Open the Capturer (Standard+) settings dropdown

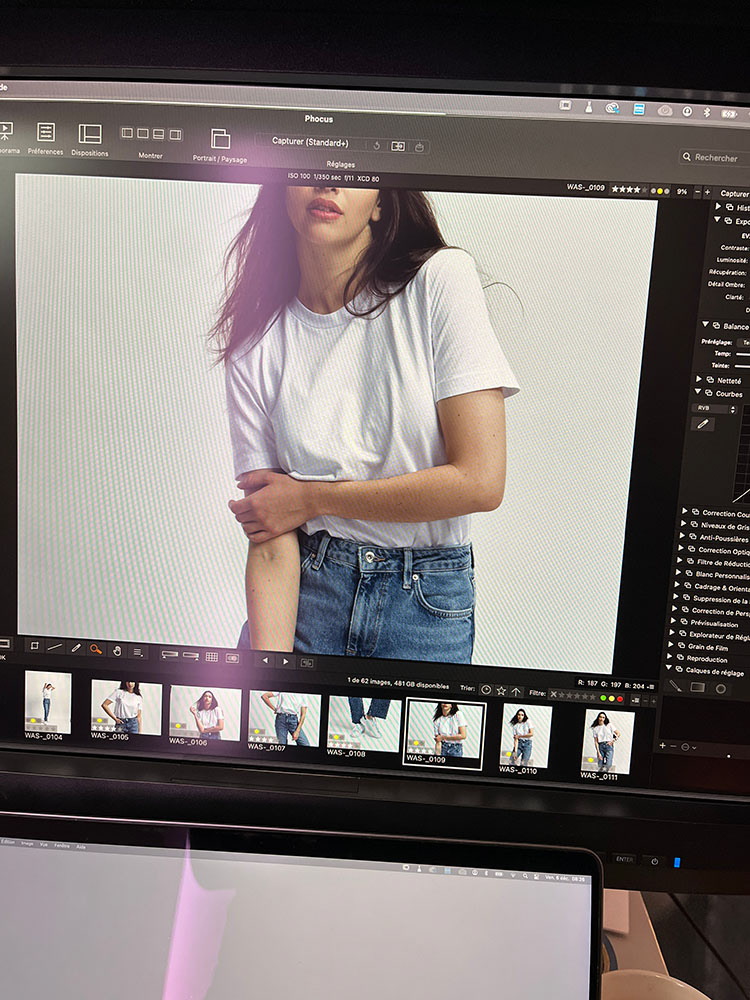click(312, 142)
